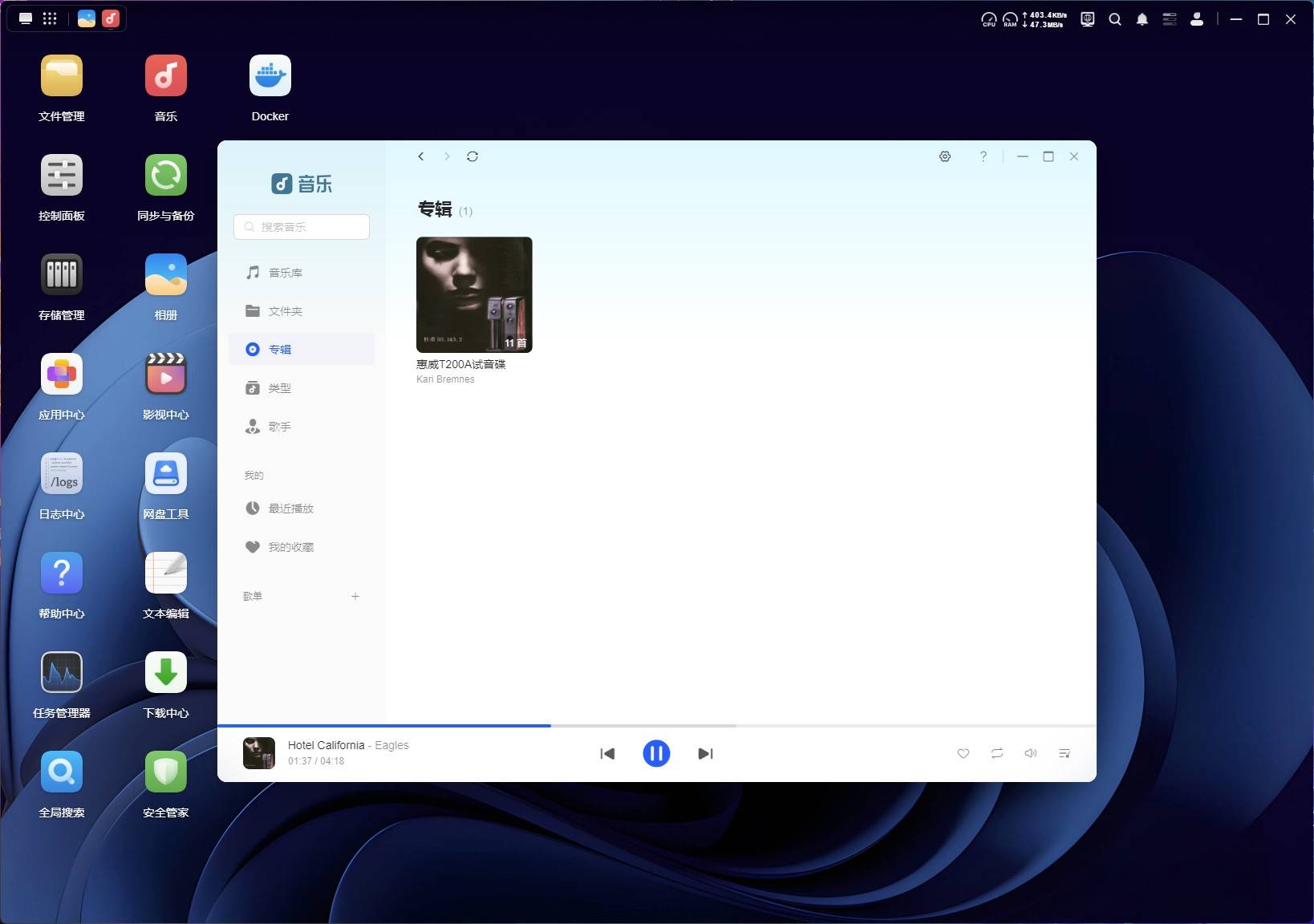The height and width of the screenshot is (924, 1314).
Task: Open the 类型 genre section
Action: 280,388
